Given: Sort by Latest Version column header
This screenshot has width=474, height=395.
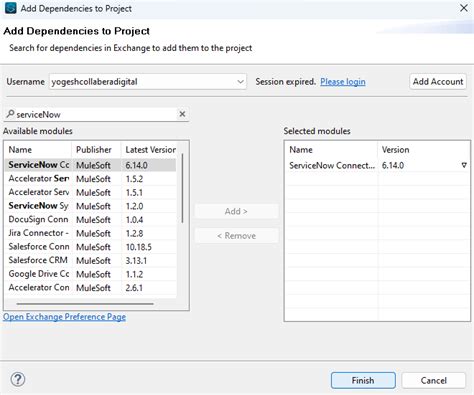Looking at the screenshot, I should 150,150.
